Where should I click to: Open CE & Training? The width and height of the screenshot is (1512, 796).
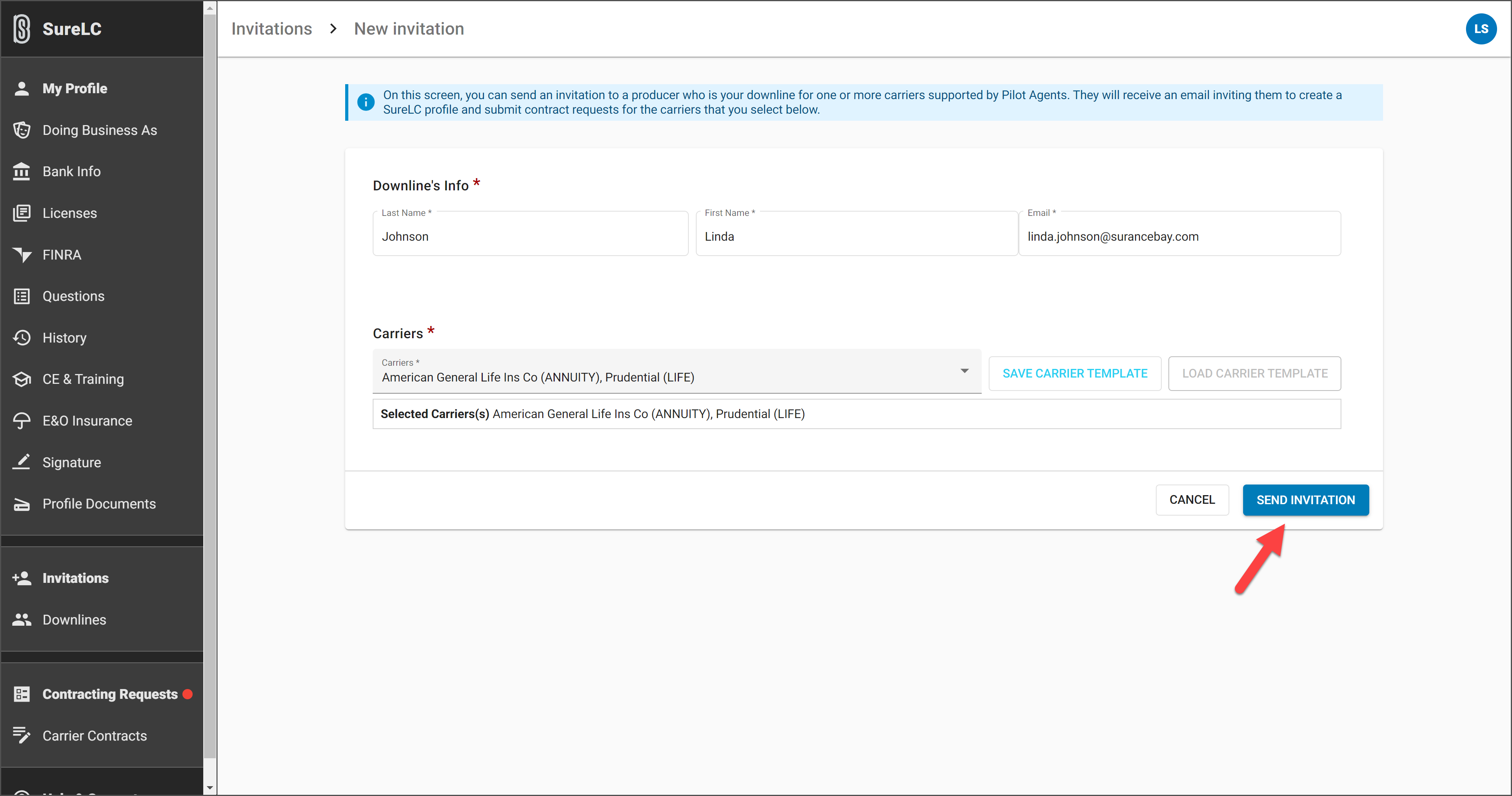tap(101, 379)
